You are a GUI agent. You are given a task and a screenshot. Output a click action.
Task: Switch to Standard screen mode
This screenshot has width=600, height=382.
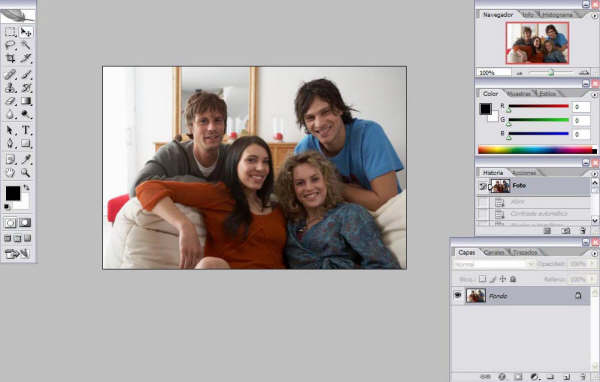point(7,238)
